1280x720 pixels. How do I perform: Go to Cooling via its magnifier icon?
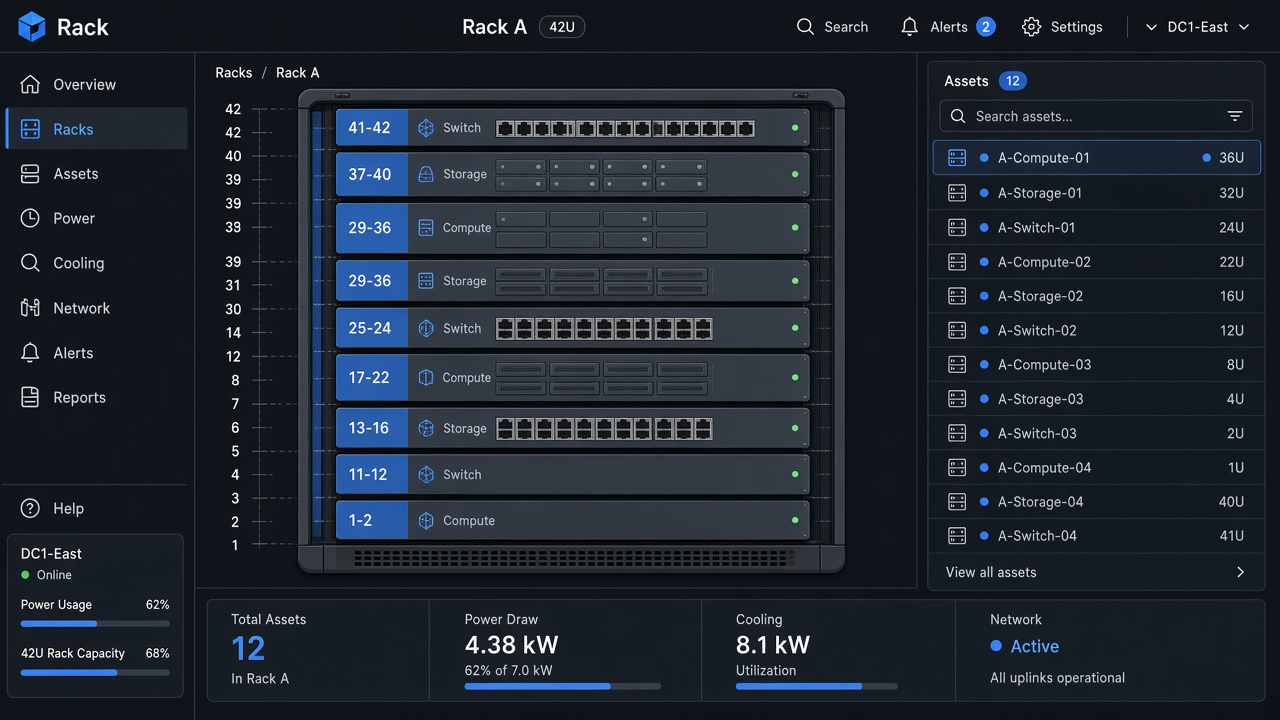31,263
